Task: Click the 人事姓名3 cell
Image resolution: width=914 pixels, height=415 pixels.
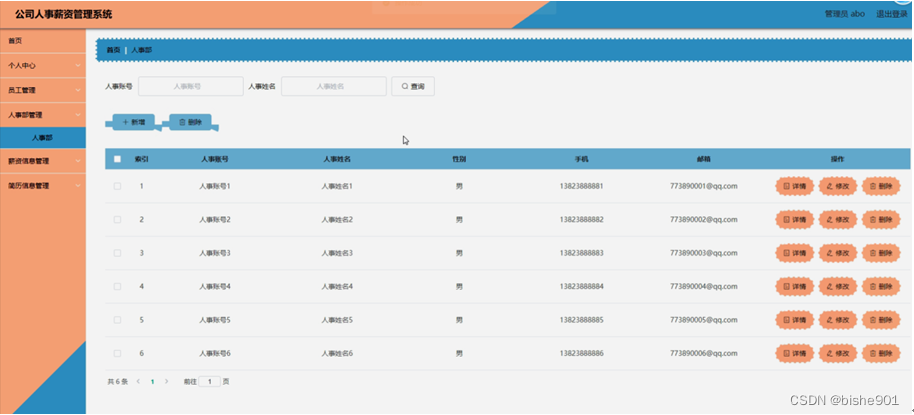Action: pos(337,253)
